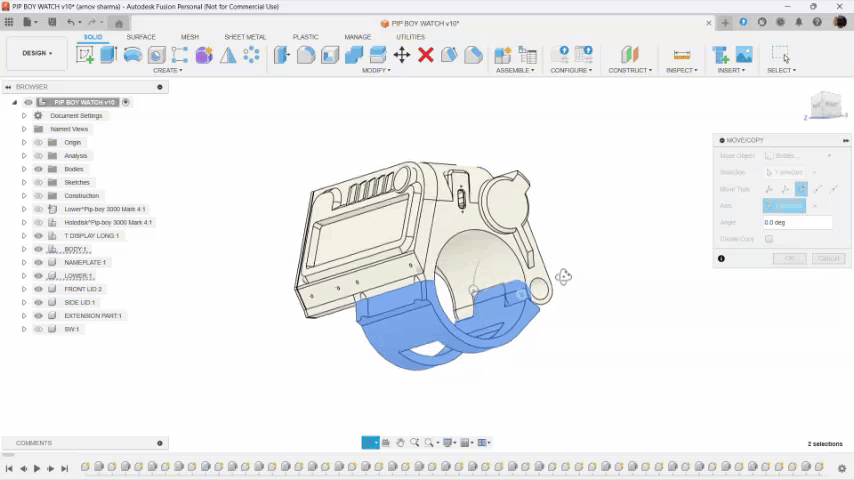Select the Fillet tool
This screenshot has width=854, height=480.
point(306,54)
